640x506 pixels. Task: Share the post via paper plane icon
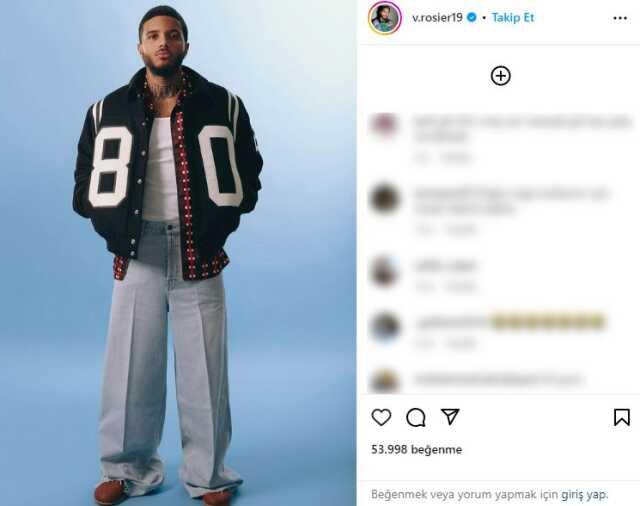(451, 417)
